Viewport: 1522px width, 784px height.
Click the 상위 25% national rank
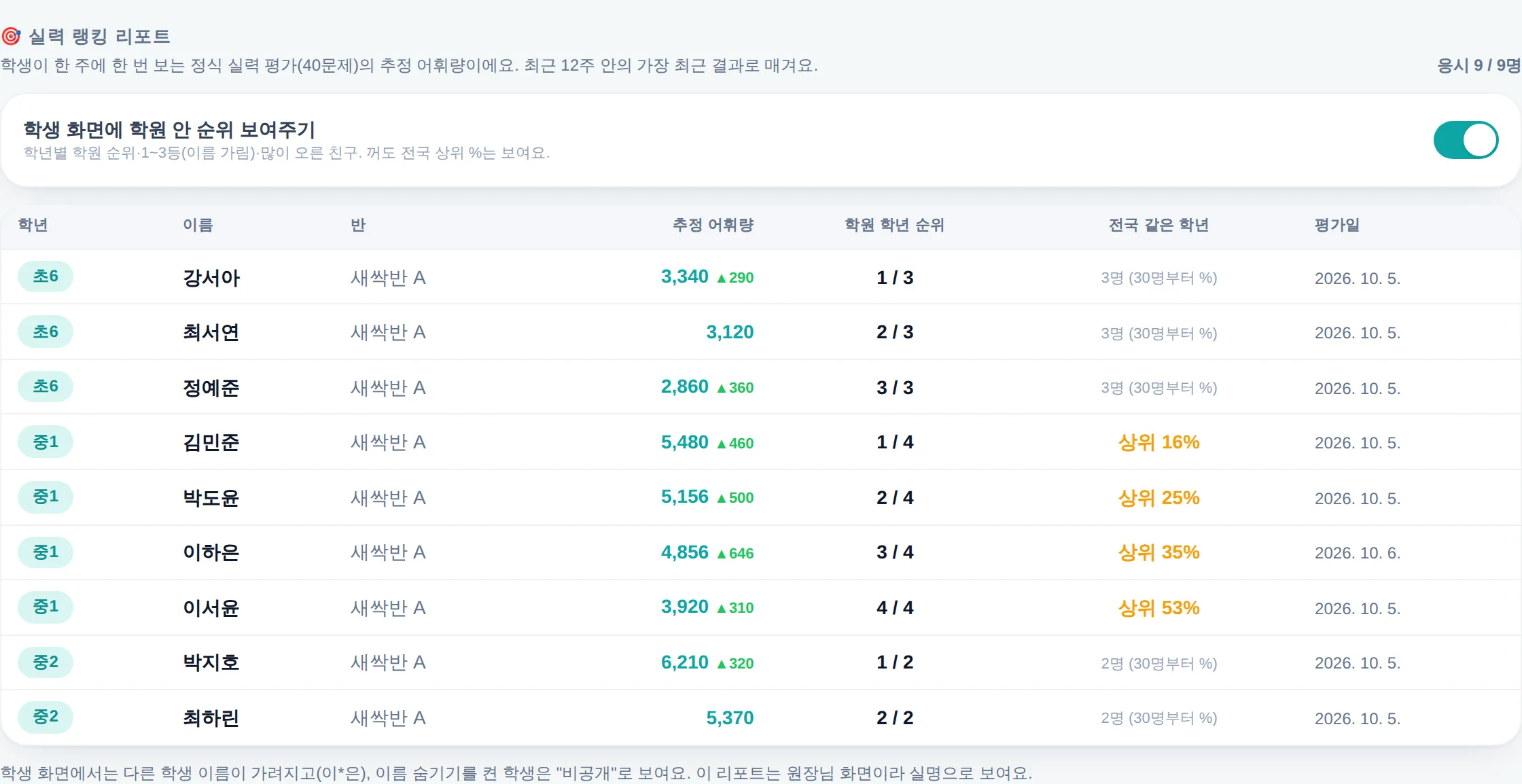click(x=1158, y=498)
